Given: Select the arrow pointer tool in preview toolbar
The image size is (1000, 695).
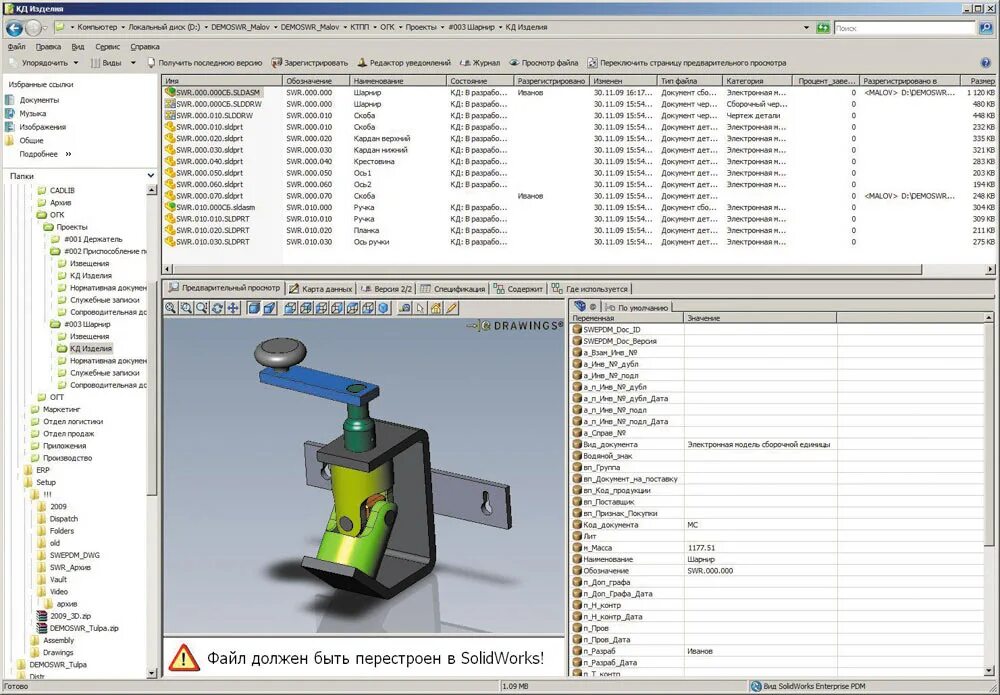Looking at the screenshot, I should pos(420,308).
